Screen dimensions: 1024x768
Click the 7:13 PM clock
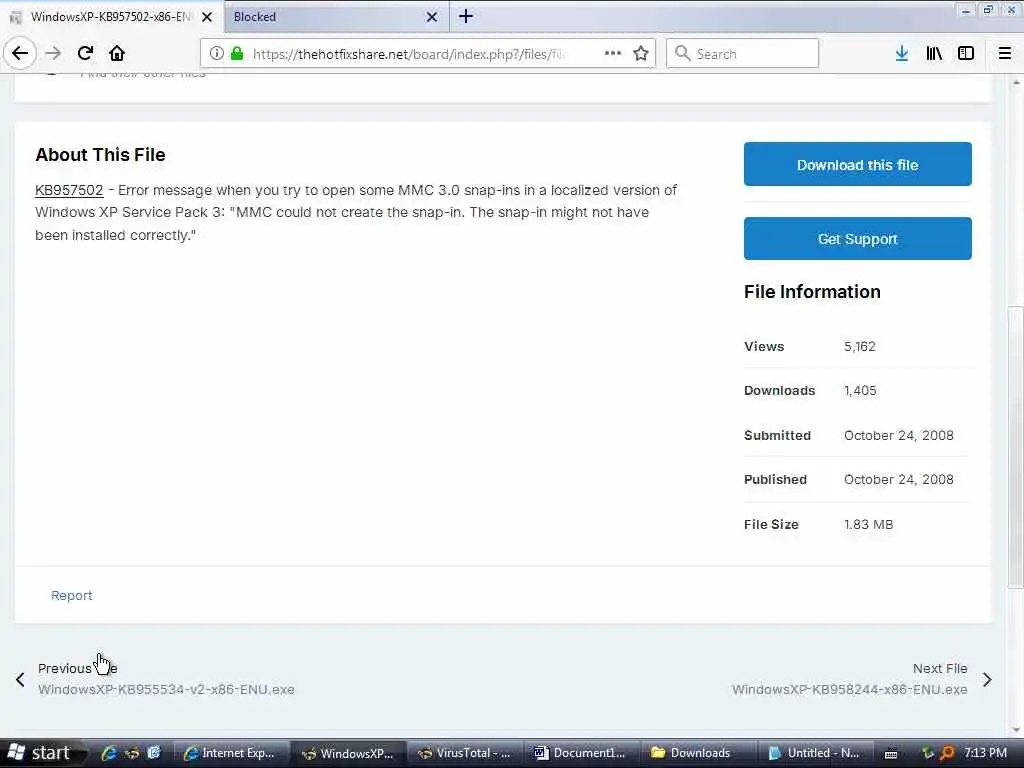click(985, 752)
